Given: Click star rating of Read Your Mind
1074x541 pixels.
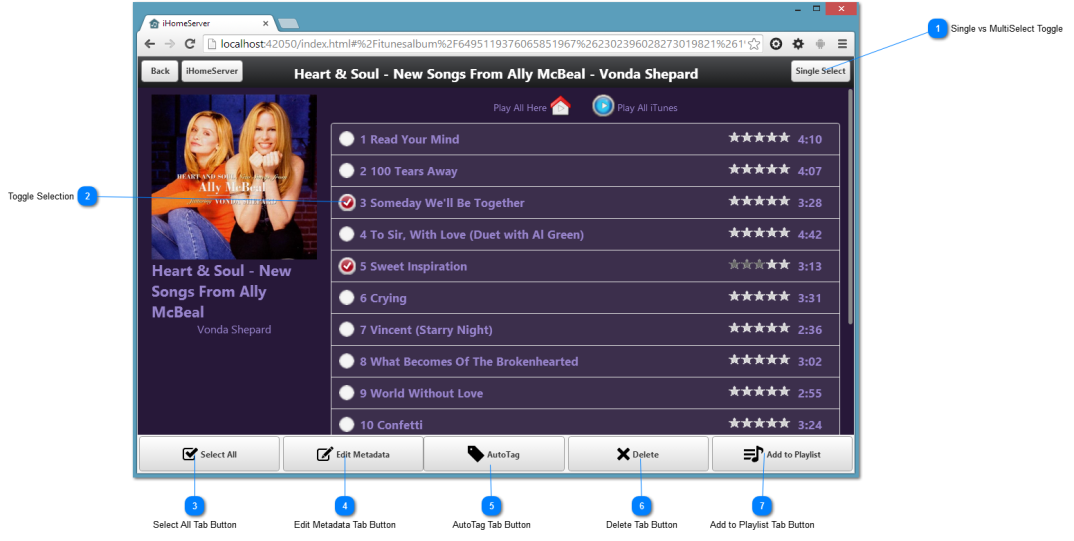Looking at the screenshot, I should coord(759,138).
